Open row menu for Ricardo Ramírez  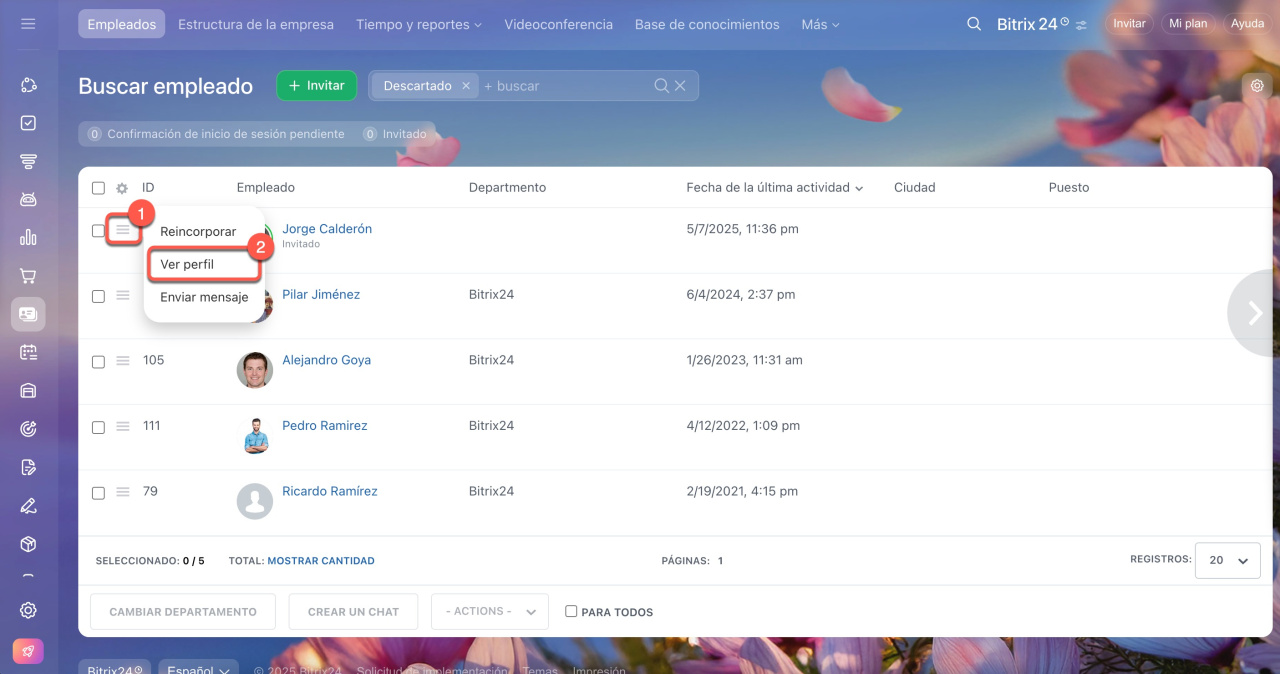[x=123, y=492]
